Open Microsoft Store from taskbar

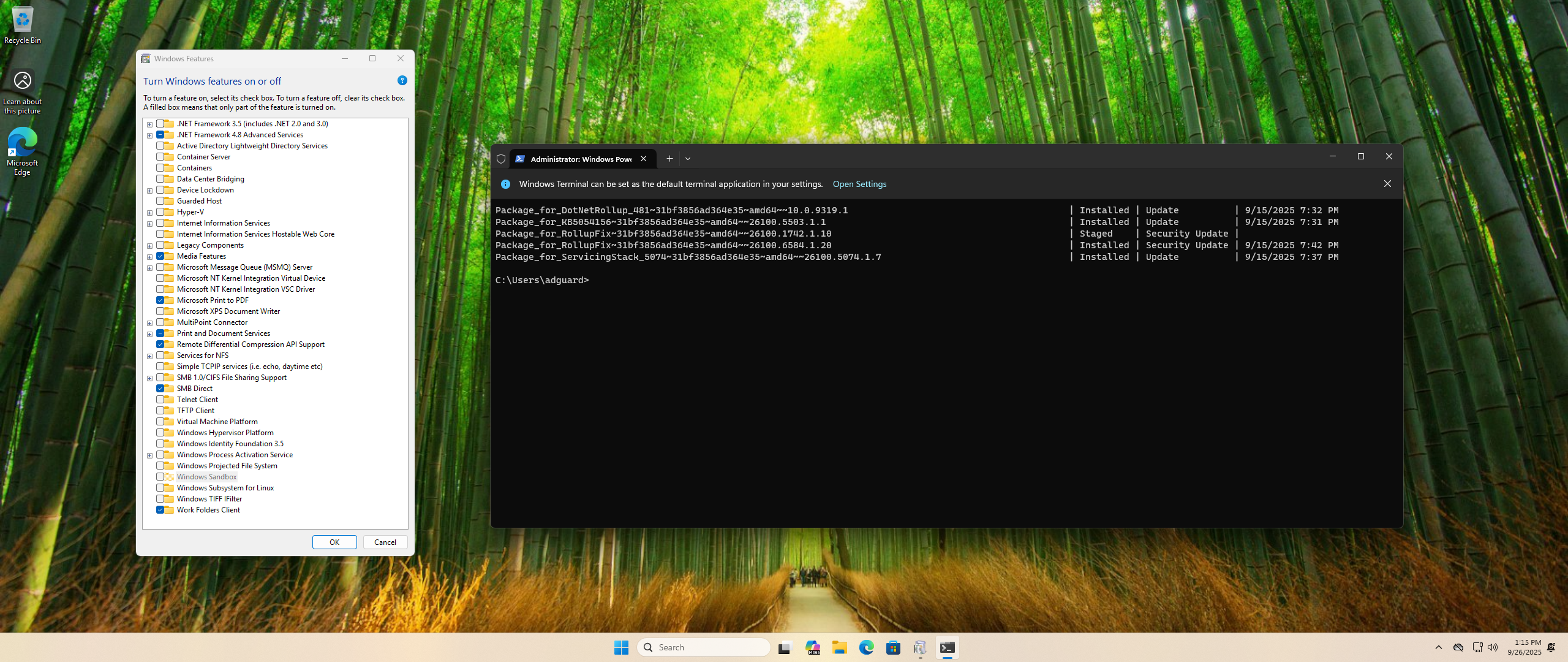point(893,647)
